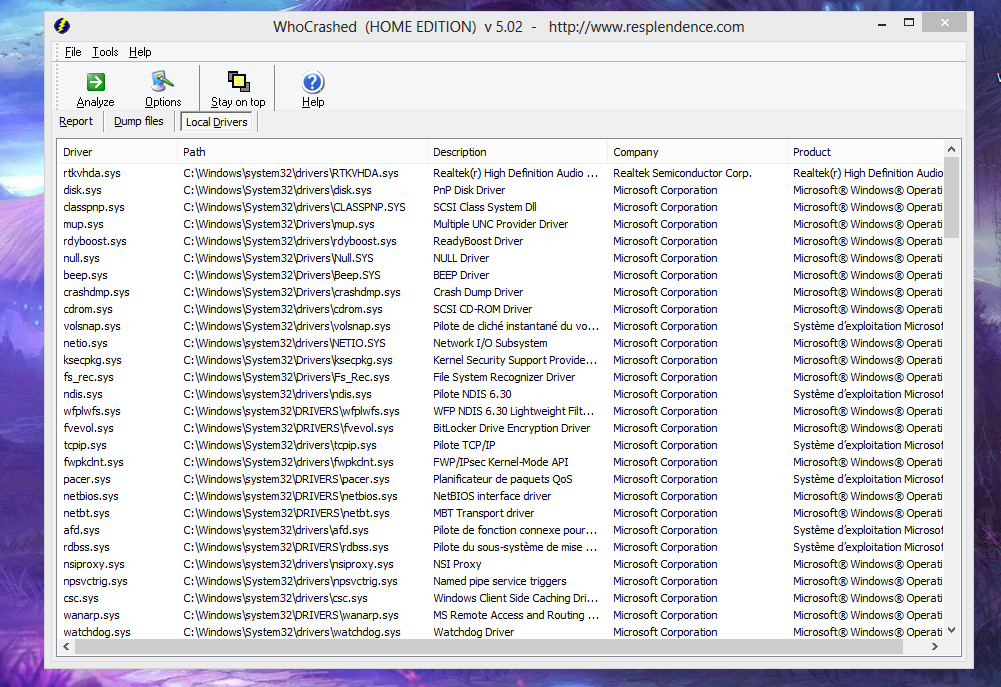Sort list by Driver column header

(x=78, y=152)
